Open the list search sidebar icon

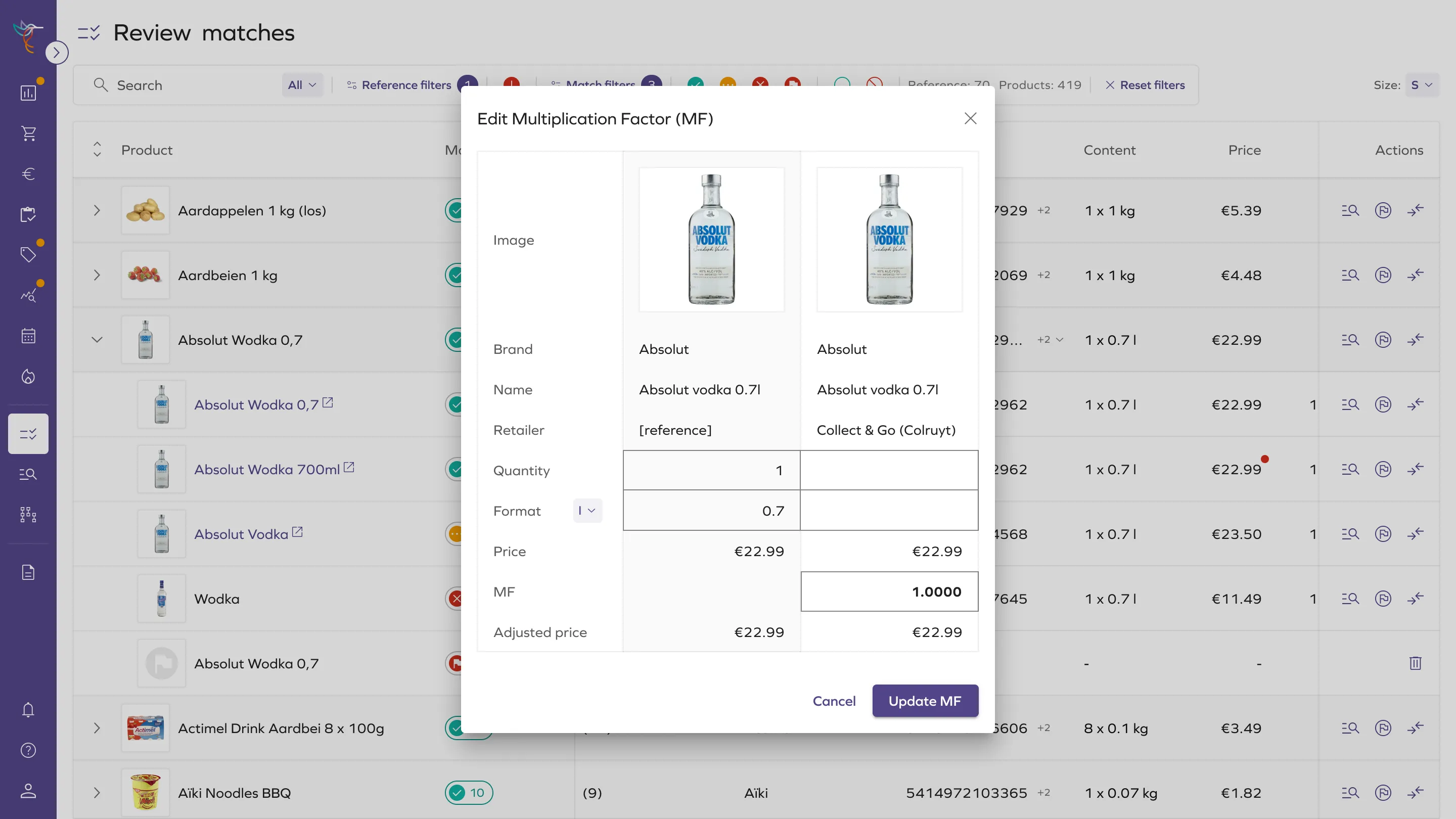tap(28, 474)
